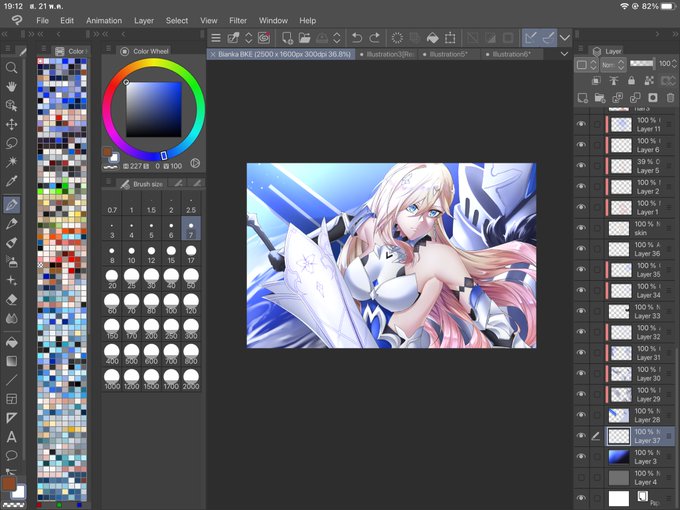The height and width of the screenshot is (510, 680).
Task: Click the hue ring of the Color Wheel
Action: [154, 64]
